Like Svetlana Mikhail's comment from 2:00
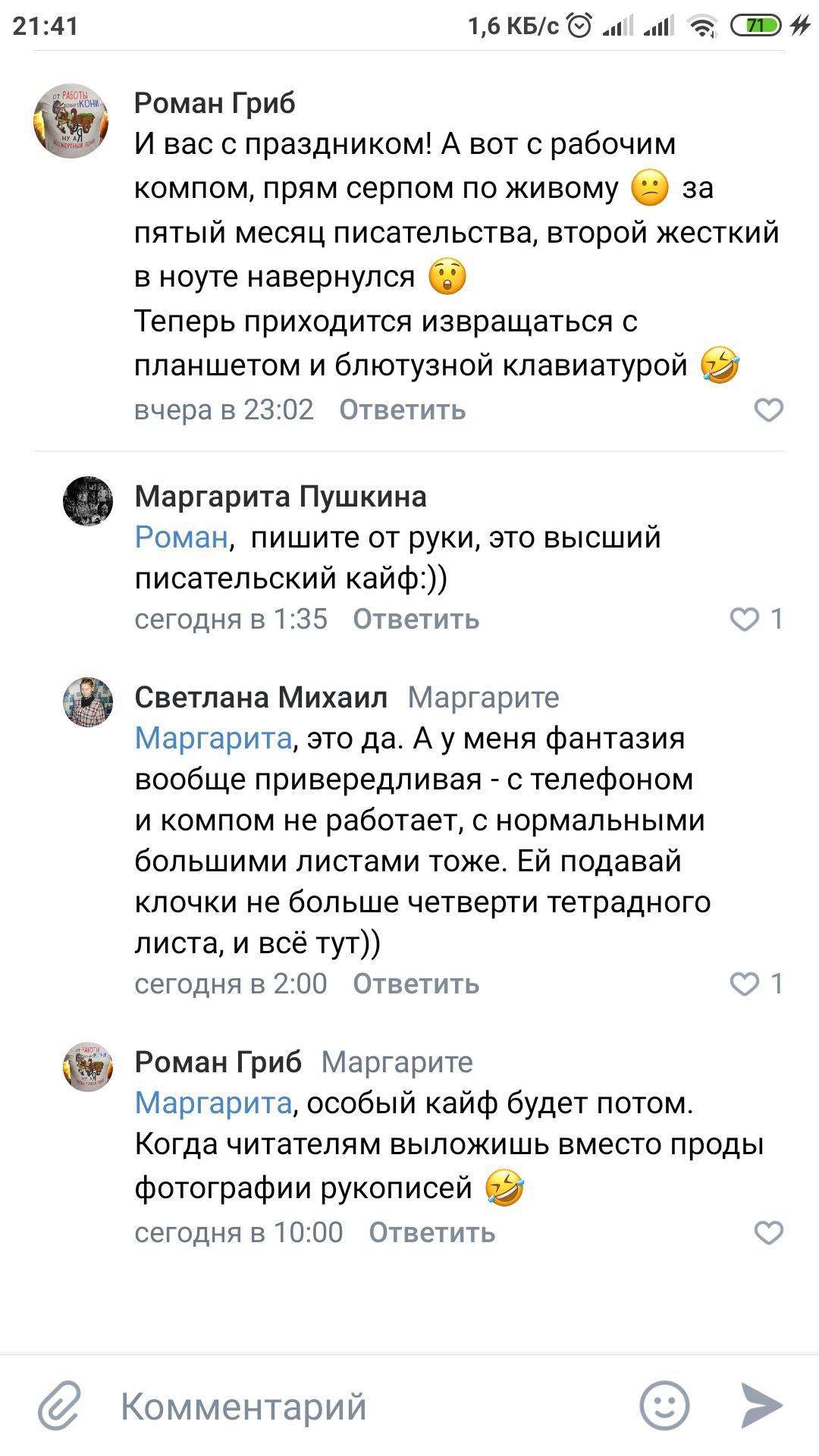 coord(745,984)
